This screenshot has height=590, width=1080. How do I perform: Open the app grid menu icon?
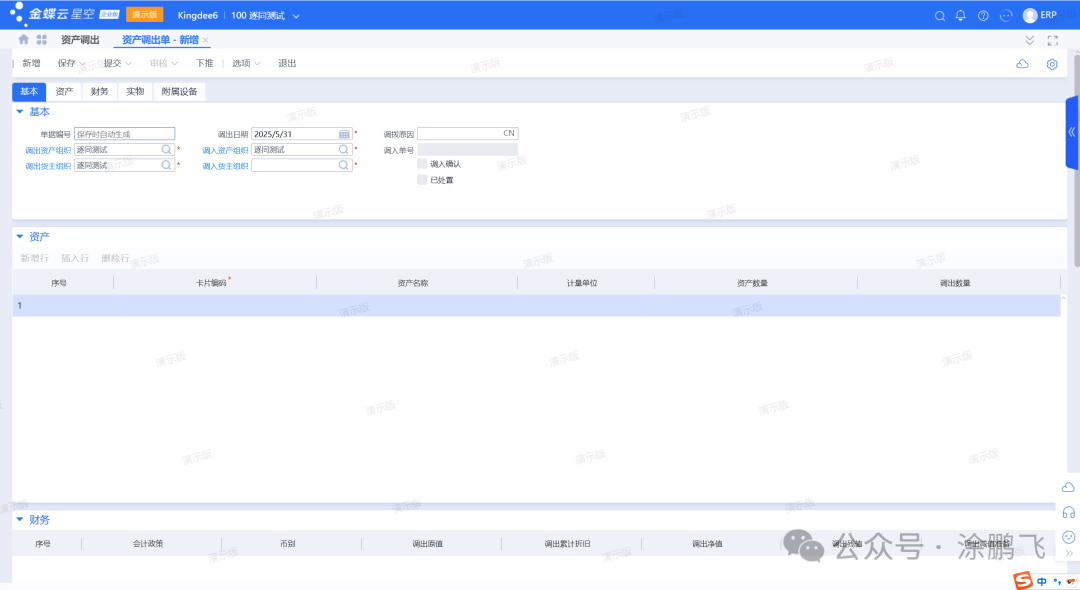tap(42, 40)
